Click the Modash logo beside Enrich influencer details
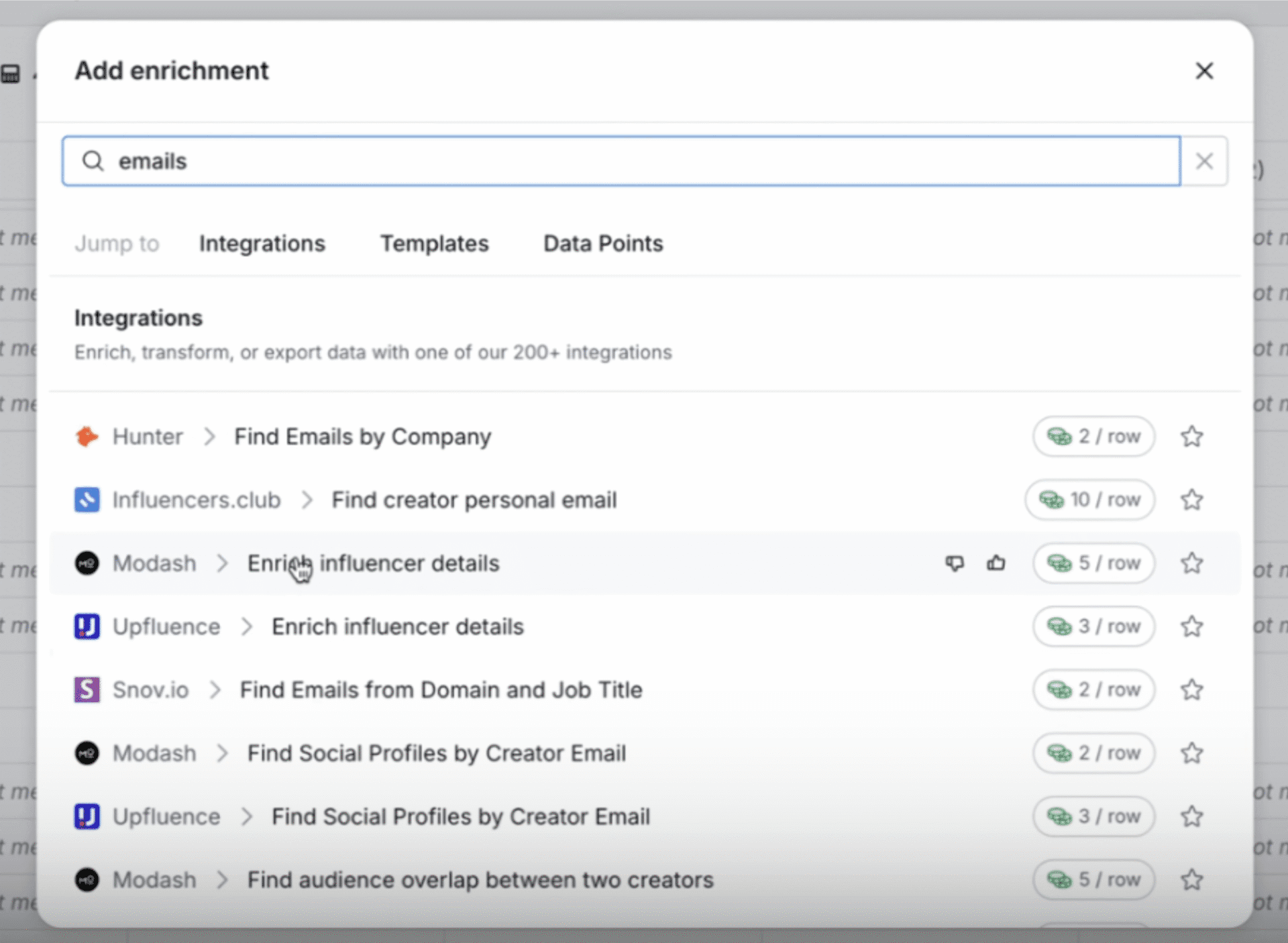Screen dimensions: 1288x943 pos(87,563)
